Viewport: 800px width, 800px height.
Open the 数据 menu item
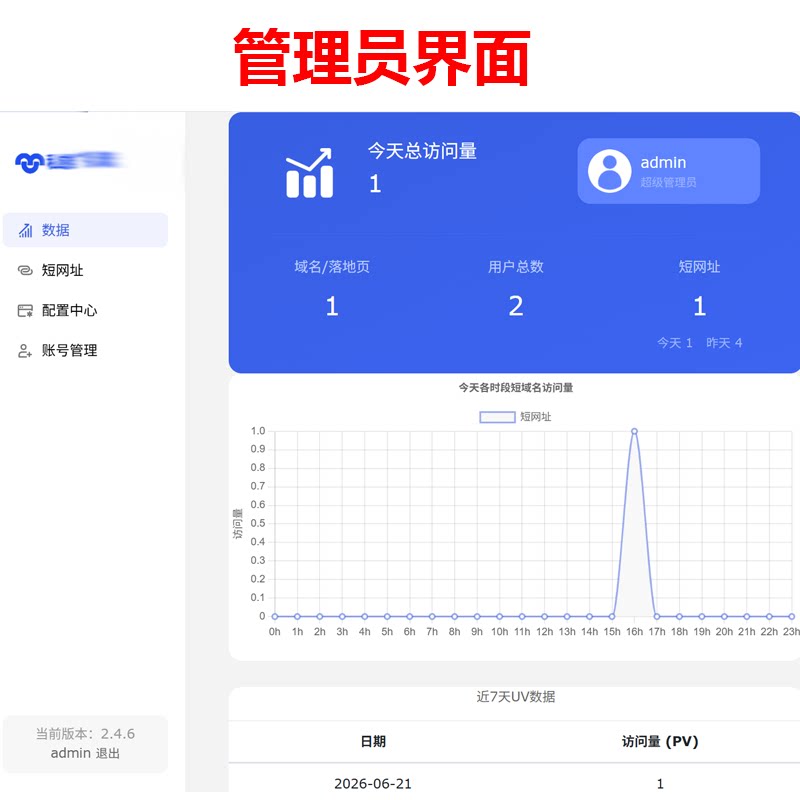tap(85, 230)
